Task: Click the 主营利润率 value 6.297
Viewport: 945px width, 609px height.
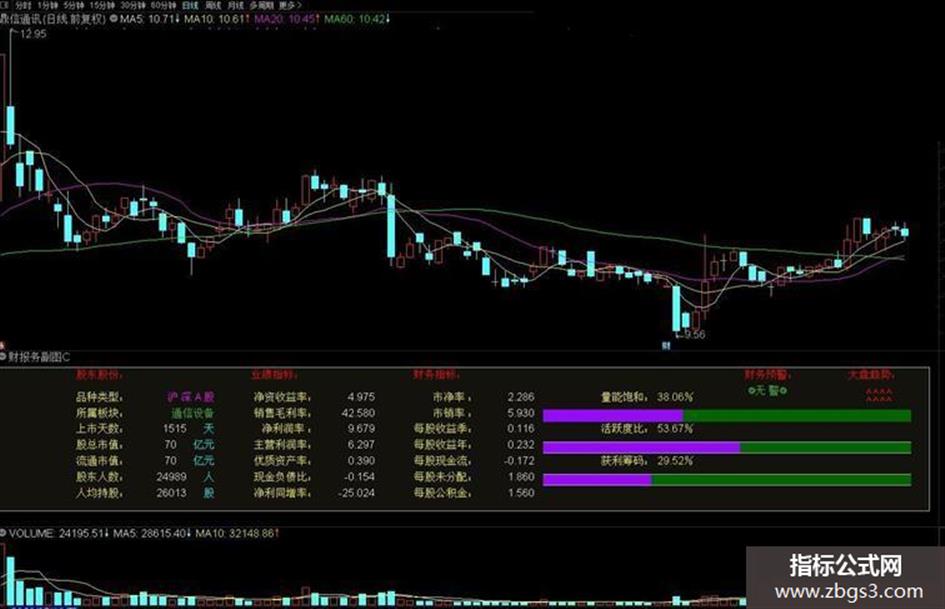Action: pos(361,444)
